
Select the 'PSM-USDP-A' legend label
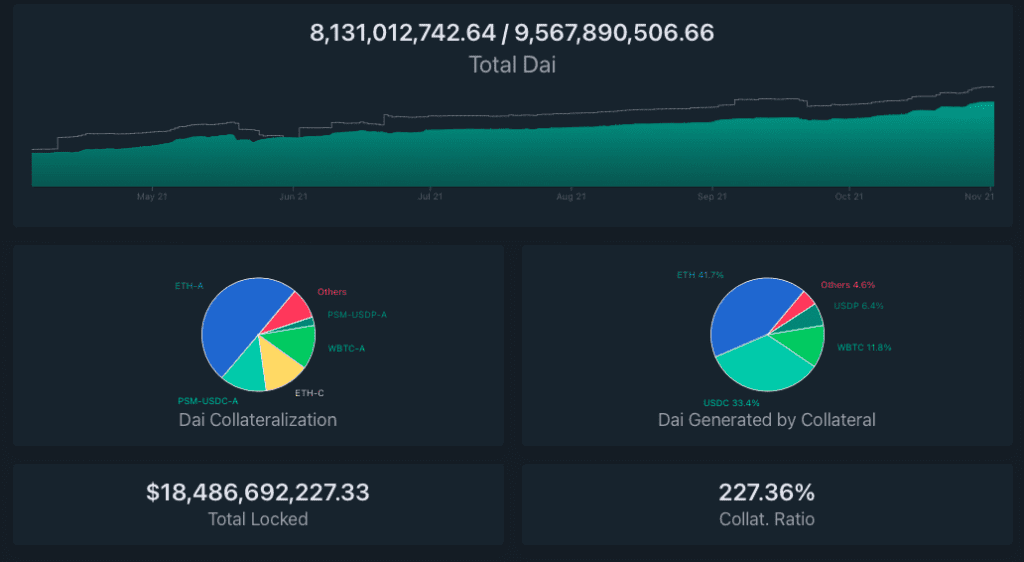[x=357, y=315]
